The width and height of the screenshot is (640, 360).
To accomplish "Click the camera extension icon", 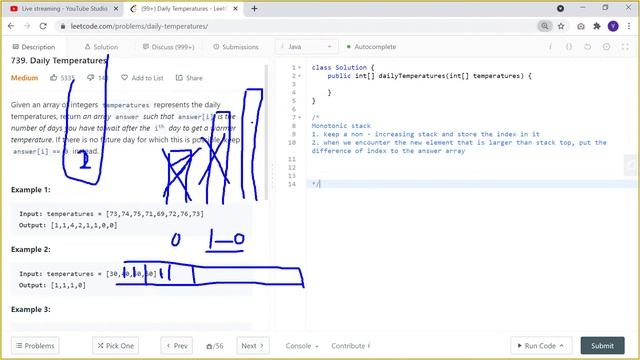I will 581,26.
